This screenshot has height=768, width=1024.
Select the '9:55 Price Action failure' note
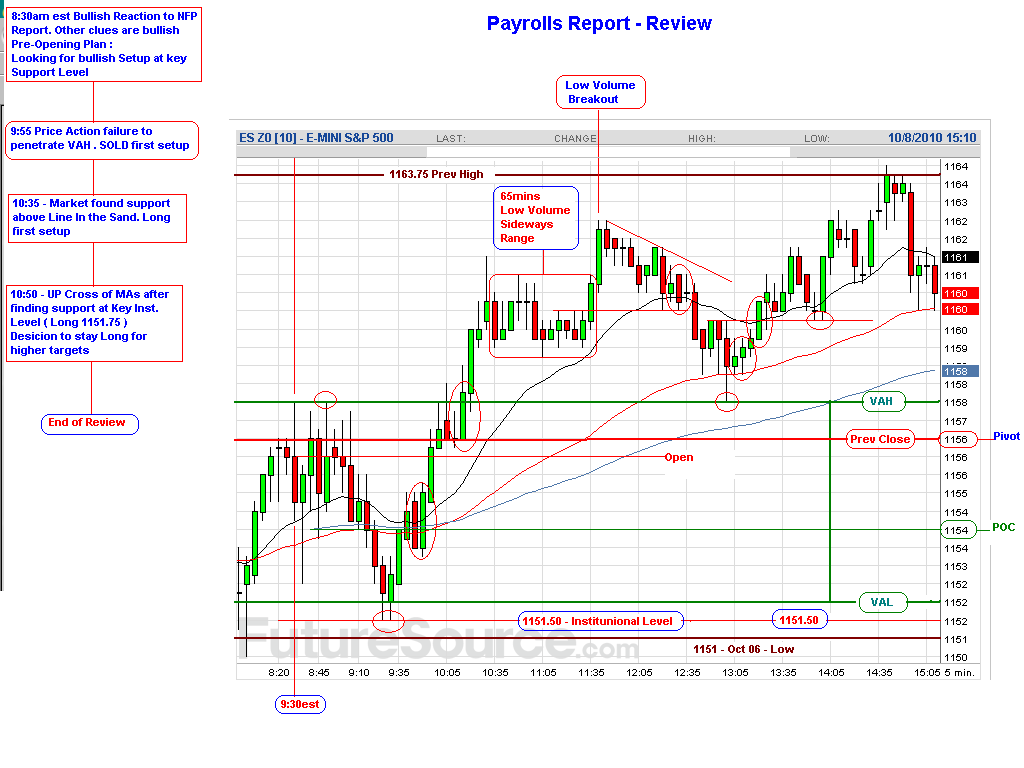point(102,140)
